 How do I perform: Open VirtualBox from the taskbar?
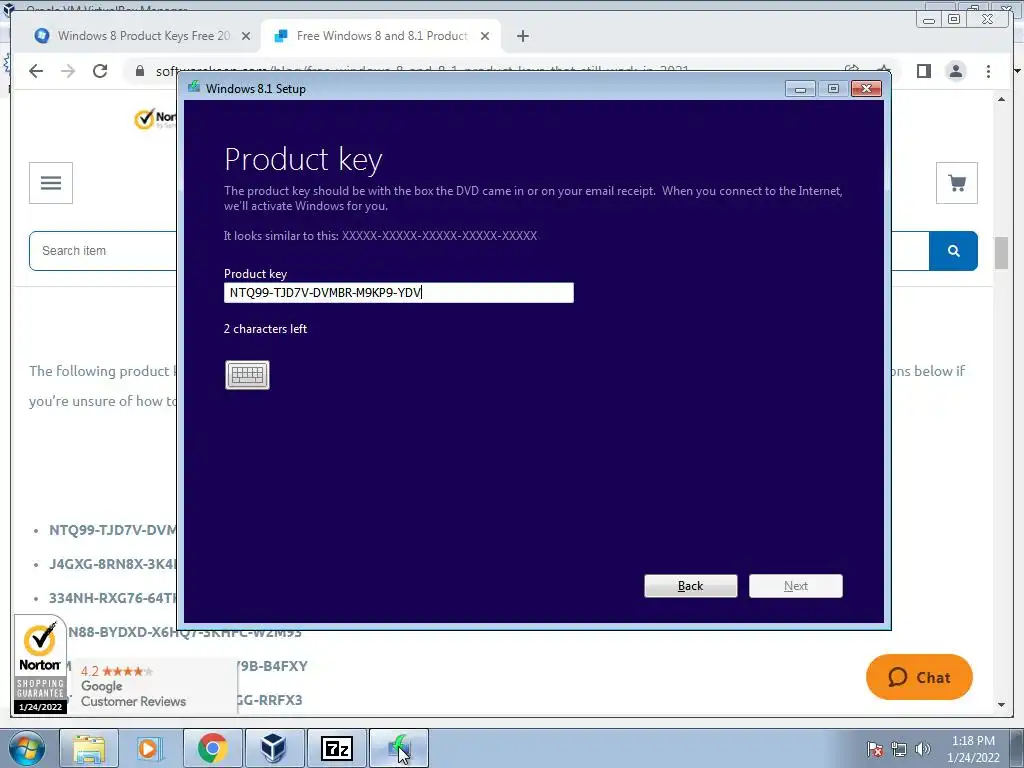(274, 748)
